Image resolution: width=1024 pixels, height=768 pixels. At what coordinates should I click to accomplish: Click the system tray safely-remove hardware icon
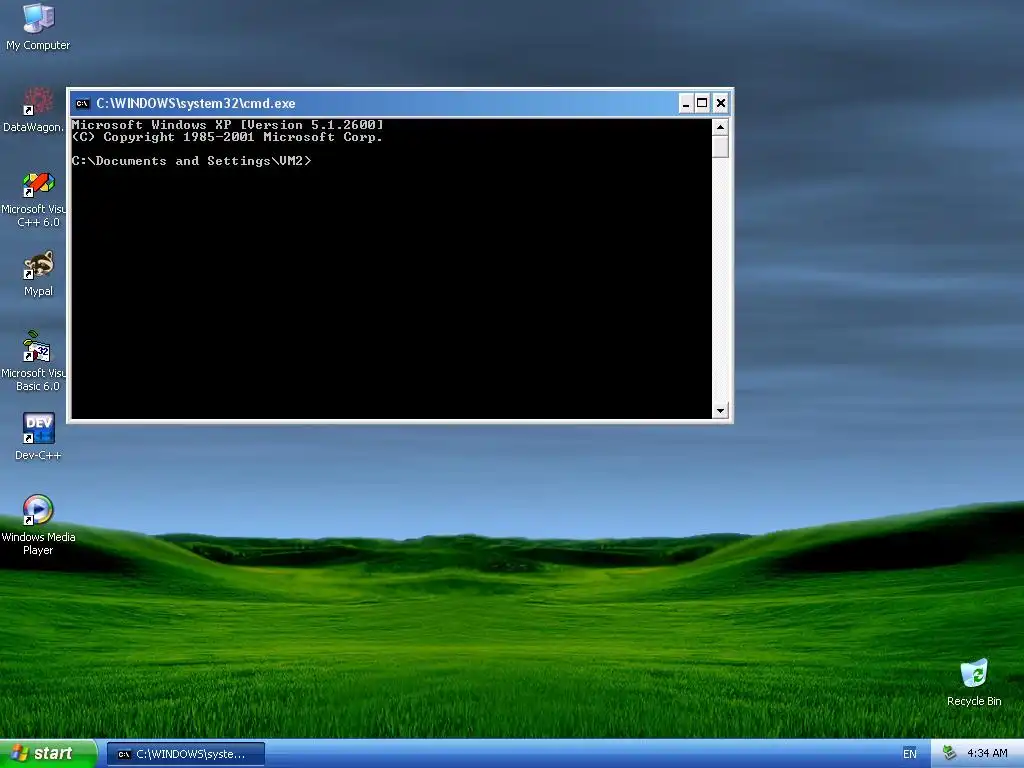(949, 753)
